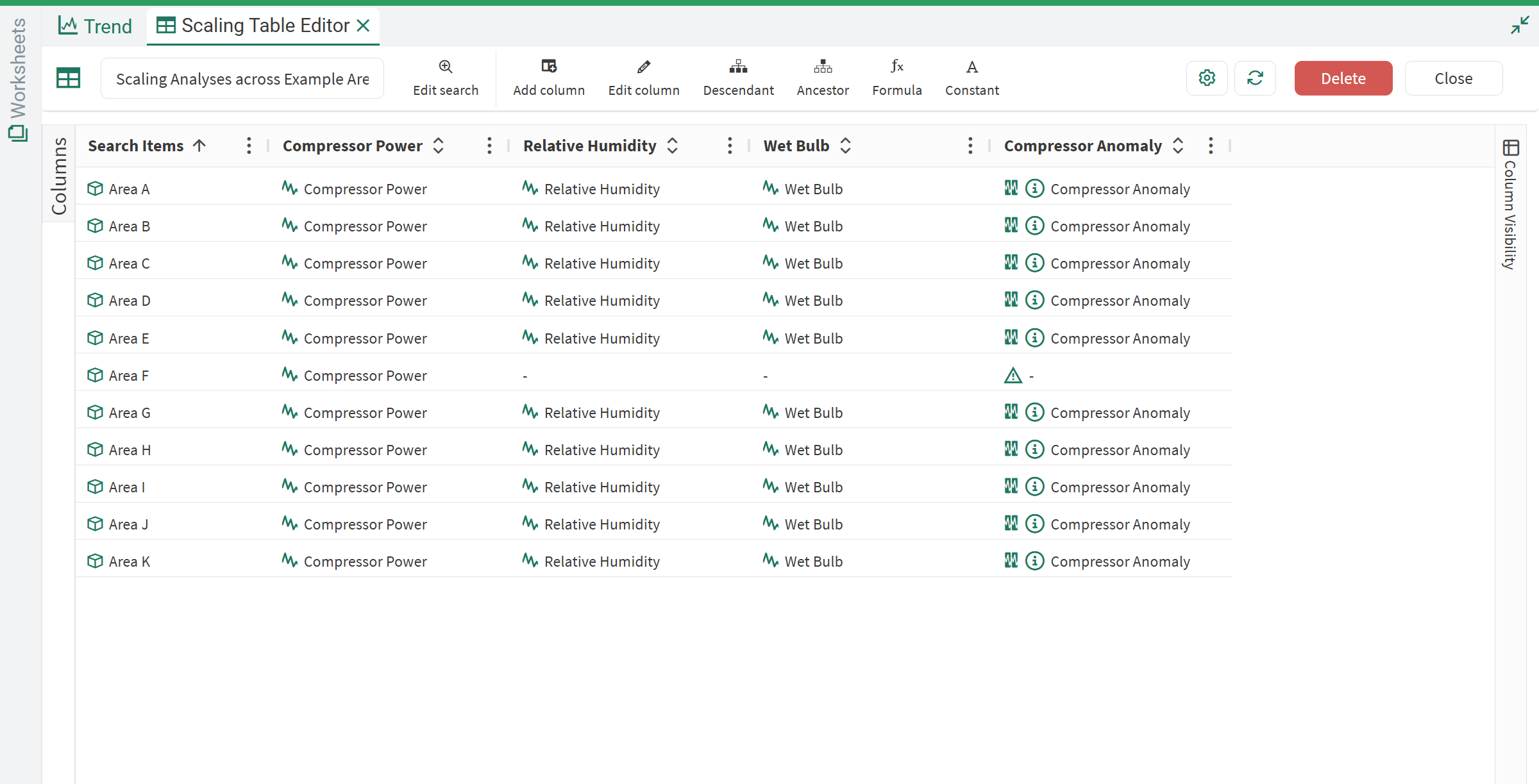1539x784 pixels.
Task: Click warning triangle in Area F row
Action: (1013, 376)
